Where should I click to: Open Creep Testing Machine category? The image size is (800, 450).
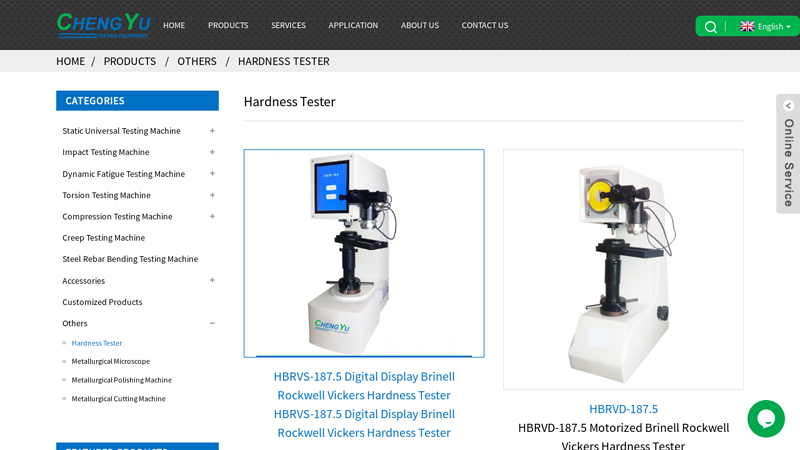[x=104, y=238]
